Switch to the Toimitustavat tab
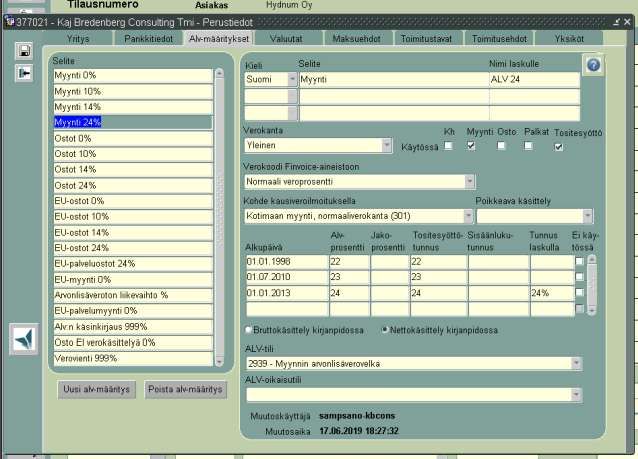Viewport: 638px width, 459px height. tap(426, 39)
